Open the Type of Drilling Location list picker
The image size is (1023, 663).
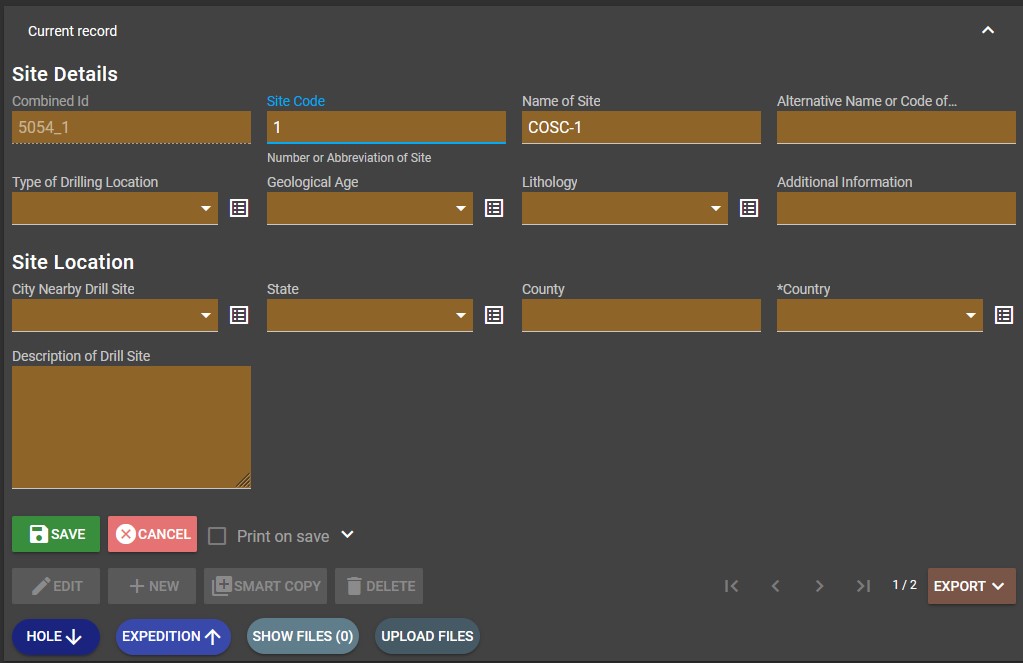[238, 208]
